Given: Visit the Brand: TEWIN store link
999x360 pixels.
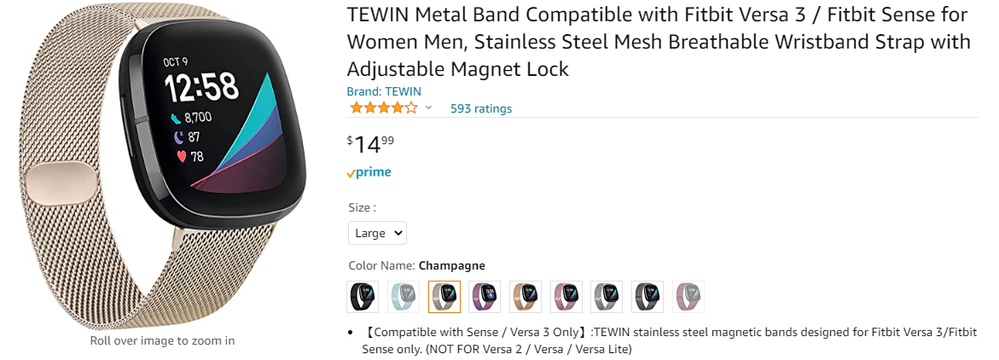Looking at the screenshot, I should click(x=384, y=92).
